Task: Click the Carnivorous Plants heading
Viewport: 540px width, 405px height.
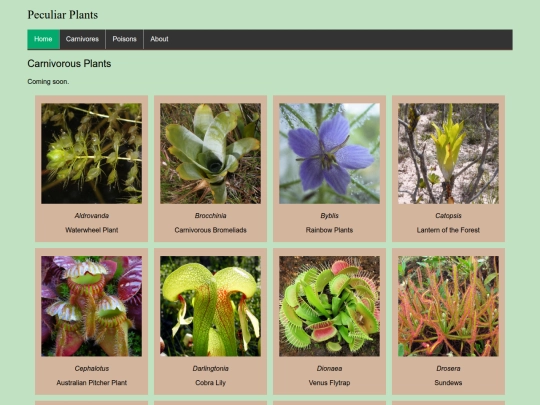Action: point(69,64)
